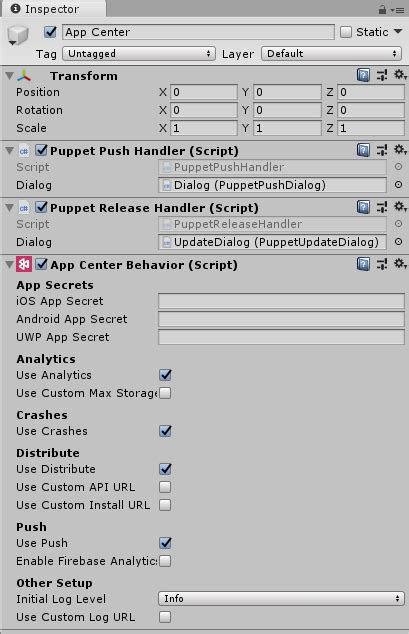Image resolution: width=409 pixels, height=634 pixels.
Task: Click preset icon for Puppet Push Handler
Action: tap(382, 150)
